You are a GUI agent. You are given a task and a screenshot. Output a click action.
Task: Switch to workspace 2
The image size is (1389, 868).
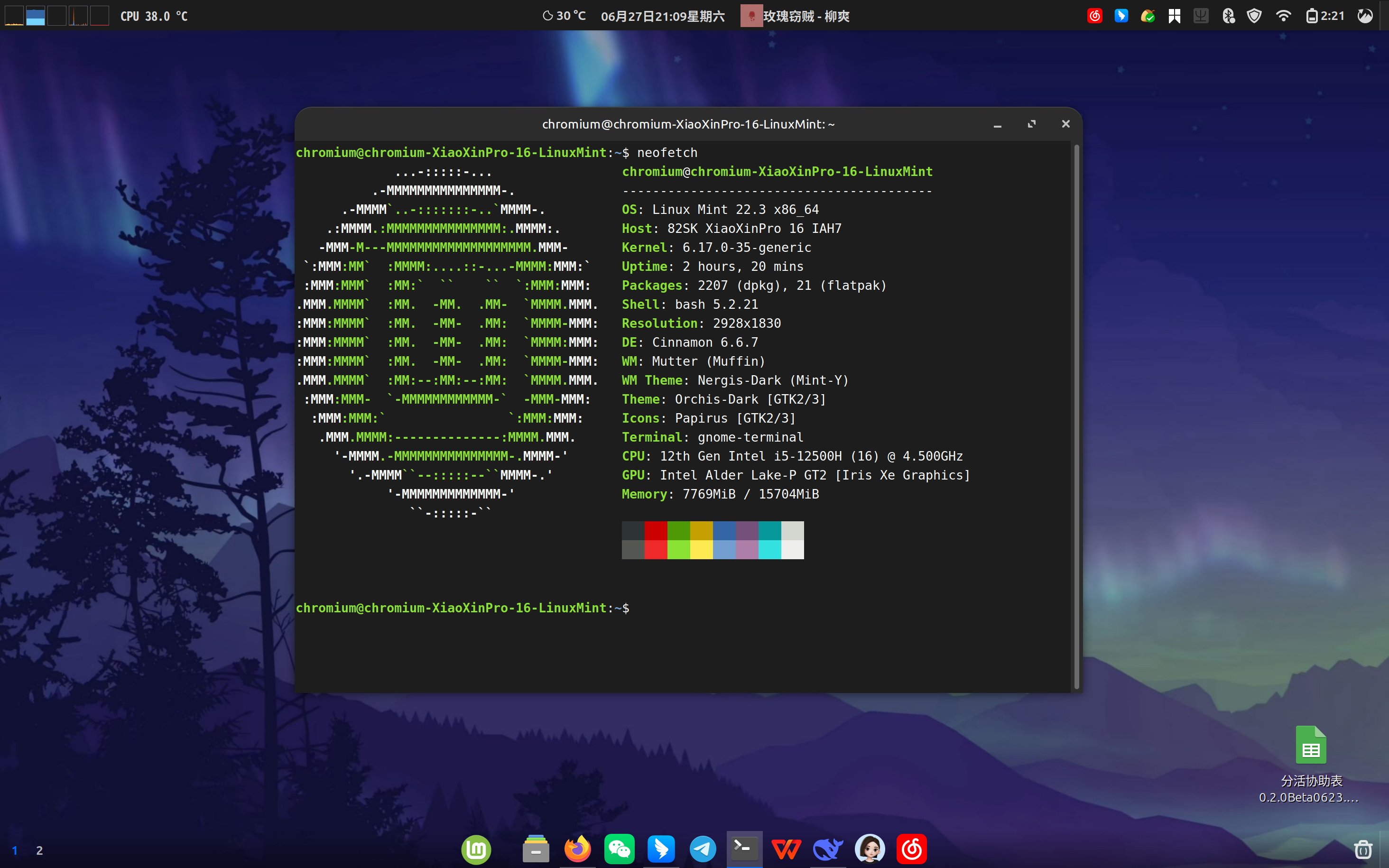[x=39, y=850]
